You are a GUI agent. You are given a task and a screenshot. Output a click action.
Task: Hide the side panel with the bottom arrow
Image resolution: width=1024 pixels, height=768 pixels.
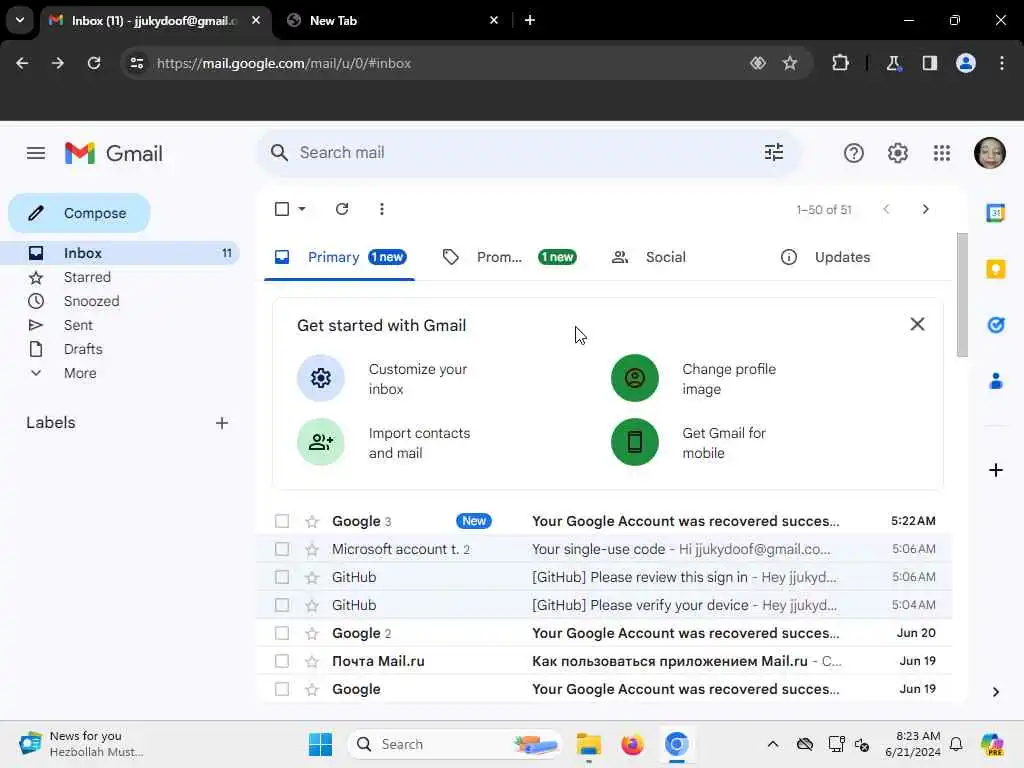(995, 692)
